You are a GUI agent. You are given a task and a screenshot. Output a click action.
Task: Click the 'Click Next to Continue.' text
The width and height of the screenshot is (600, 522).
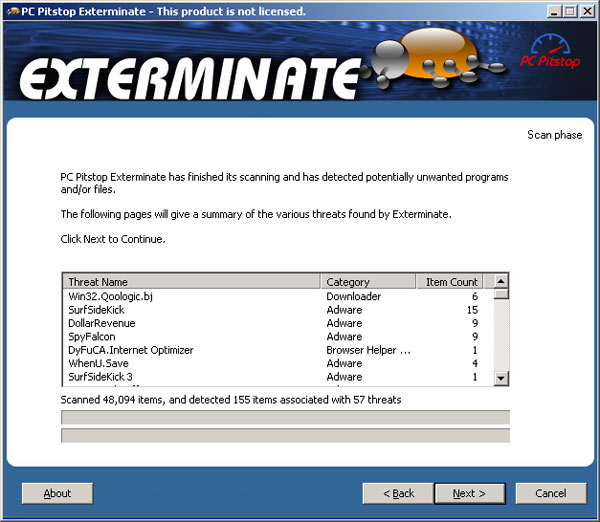(113, 239)
